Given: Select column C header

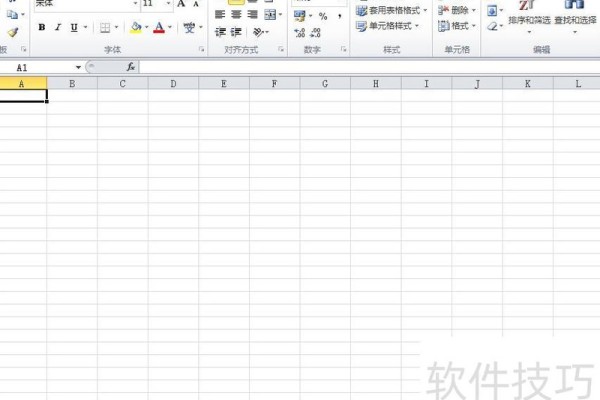Looking at the screenshot, I should (x=122, y=83).
